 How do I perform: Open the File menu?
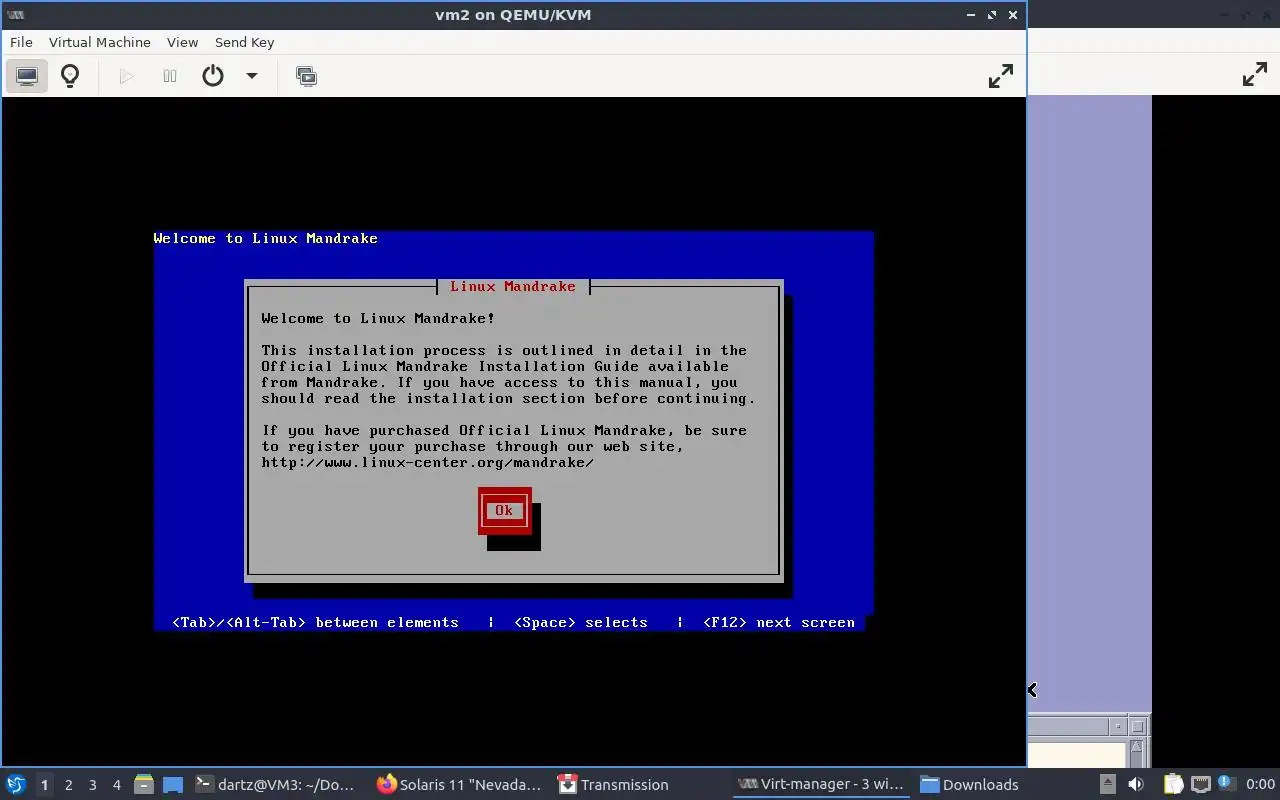21,42
